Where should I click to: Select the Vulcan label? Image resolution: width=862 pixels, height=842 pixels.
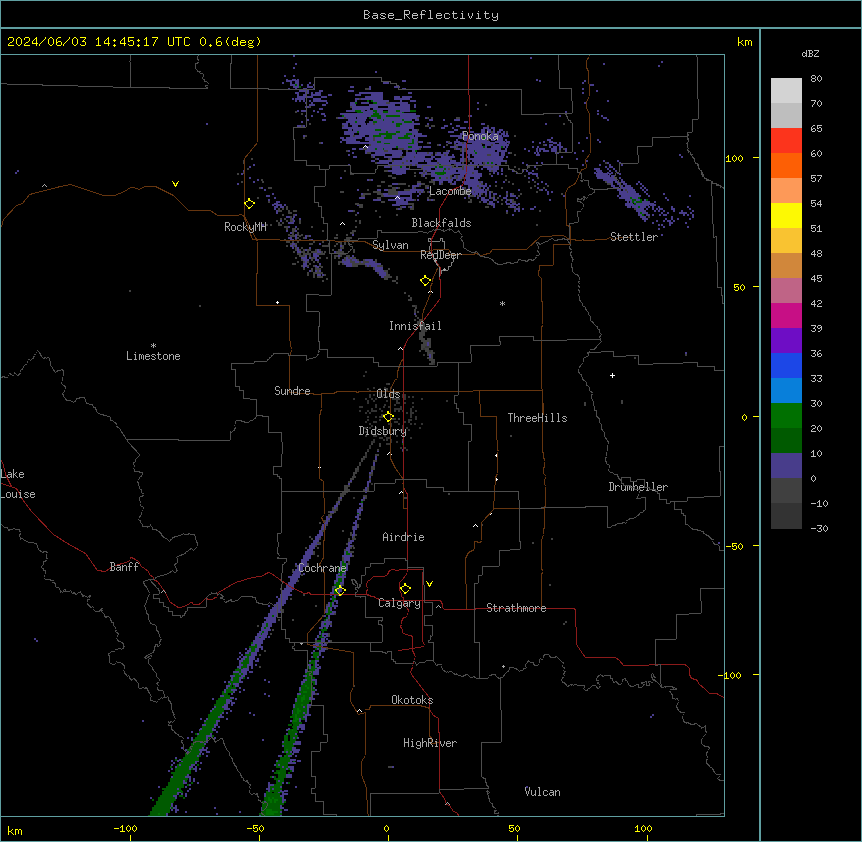[x=543, y=792]
